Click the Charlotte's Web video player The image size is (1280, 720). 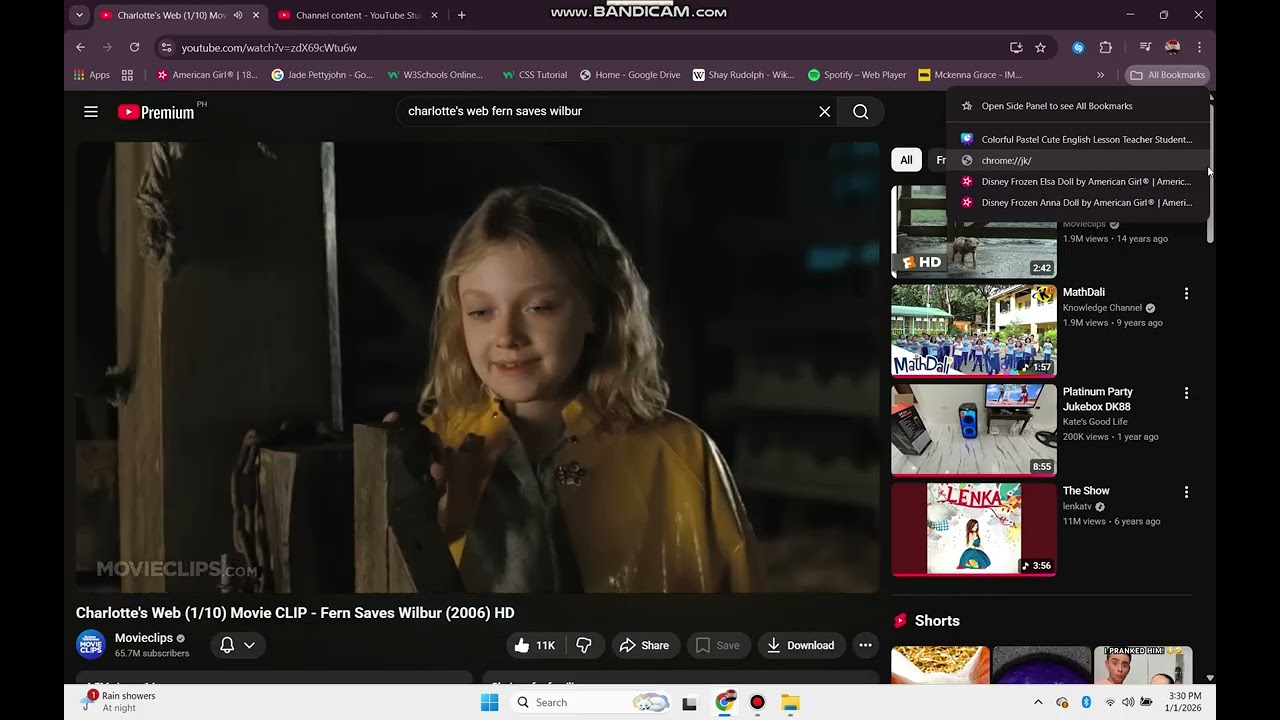[478, 368]
